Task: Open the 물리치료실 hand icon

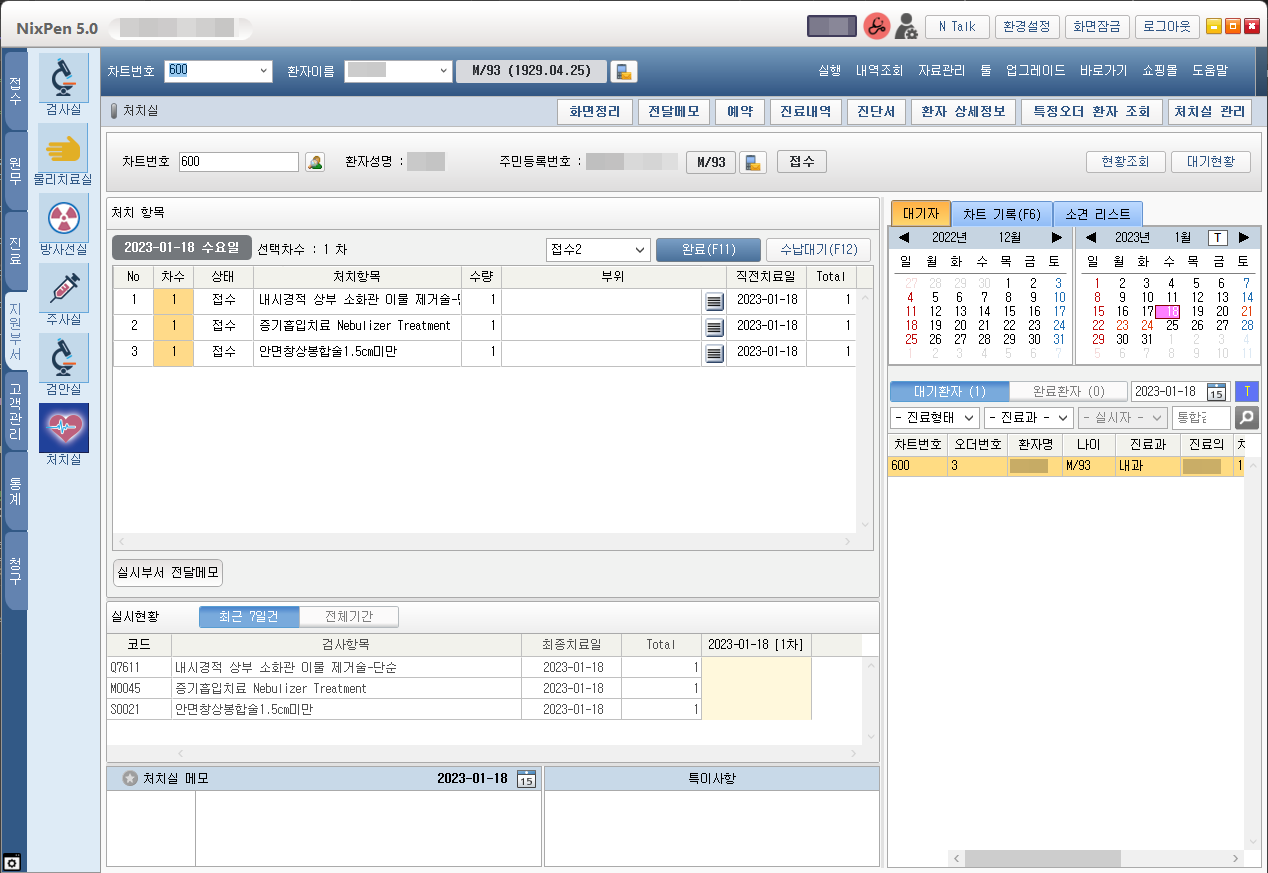Action: point(63,148)
